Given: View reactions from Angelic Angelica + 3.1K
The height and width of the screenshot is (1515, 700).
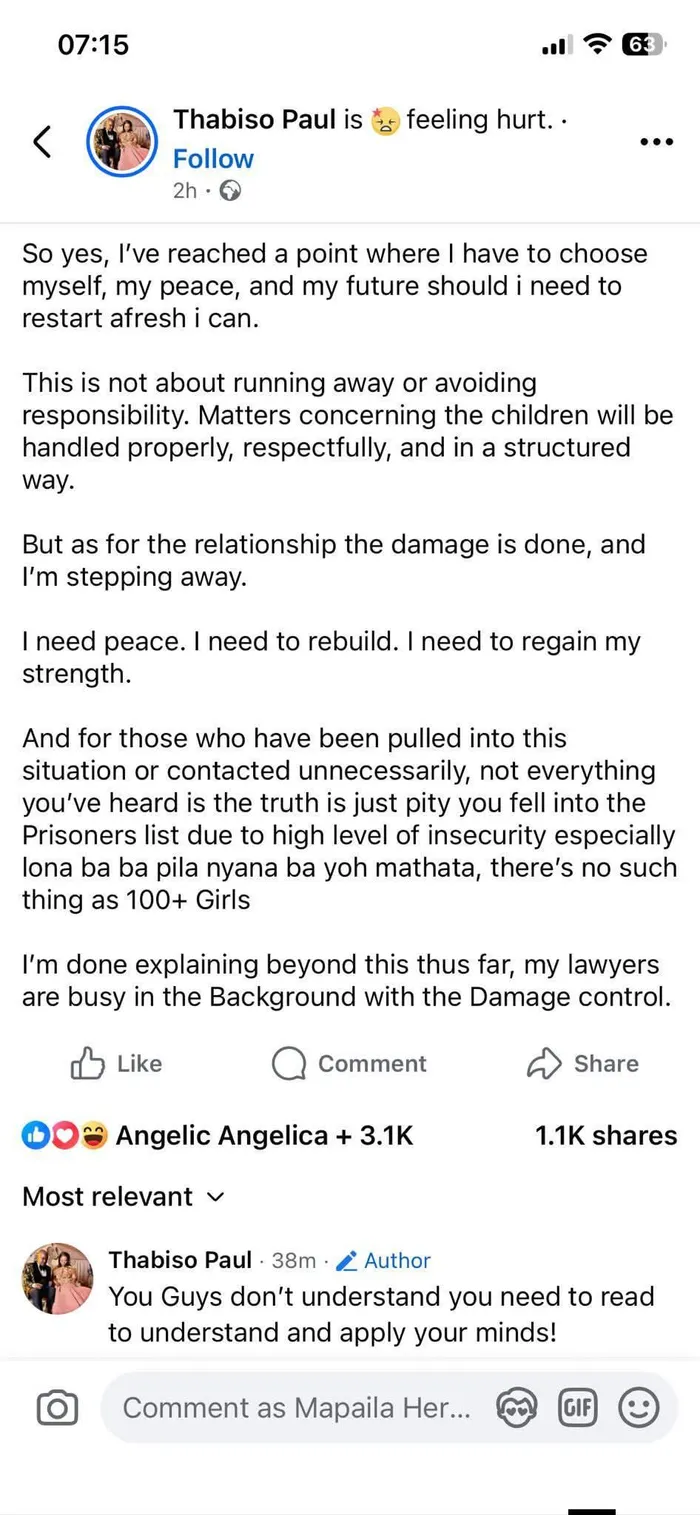Looking at the screenshot, I should (x=217, y=1136).
